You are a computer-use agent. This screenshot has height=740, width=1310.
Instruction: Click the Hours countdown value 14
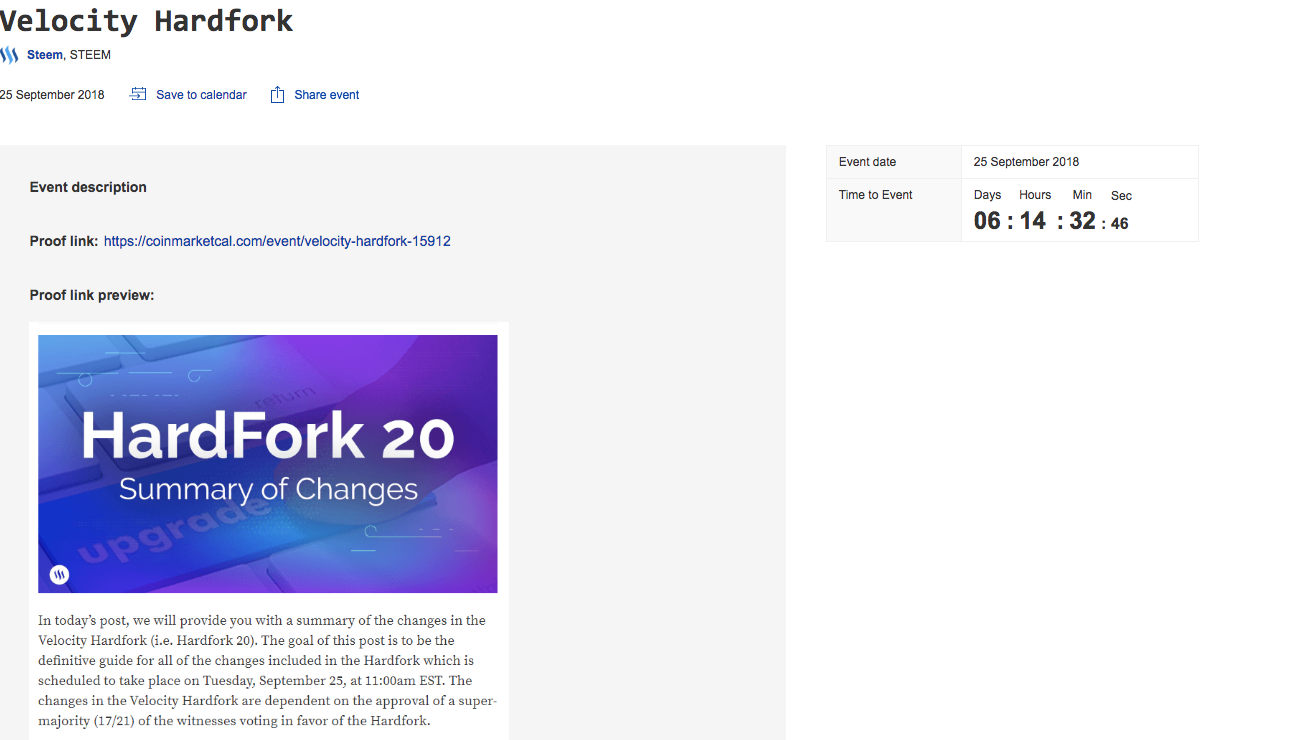pos(1033,221)
